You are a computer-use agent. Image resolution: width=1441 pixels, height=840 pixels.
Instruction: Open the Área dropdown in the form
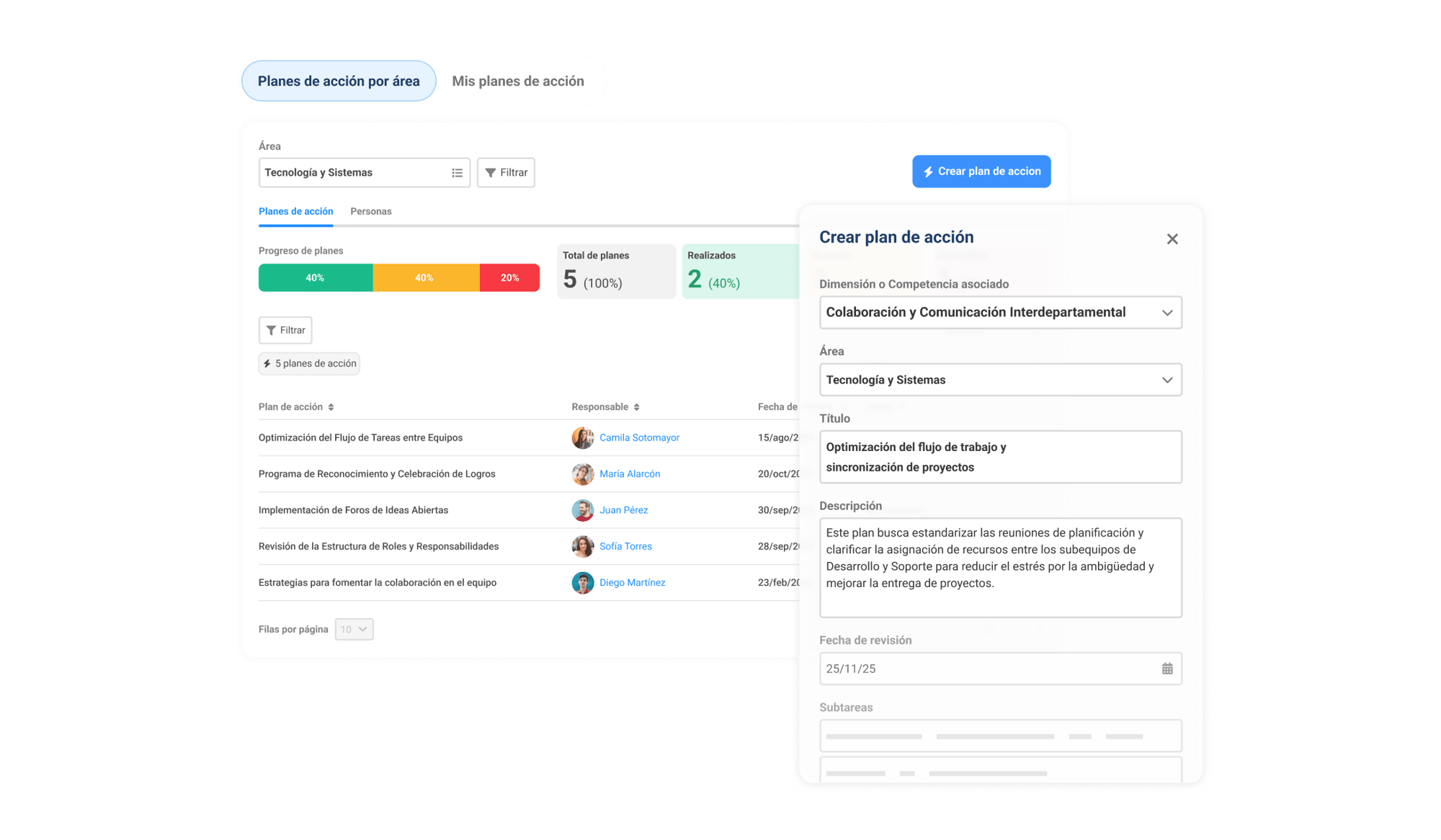(x=1166, y=380)
